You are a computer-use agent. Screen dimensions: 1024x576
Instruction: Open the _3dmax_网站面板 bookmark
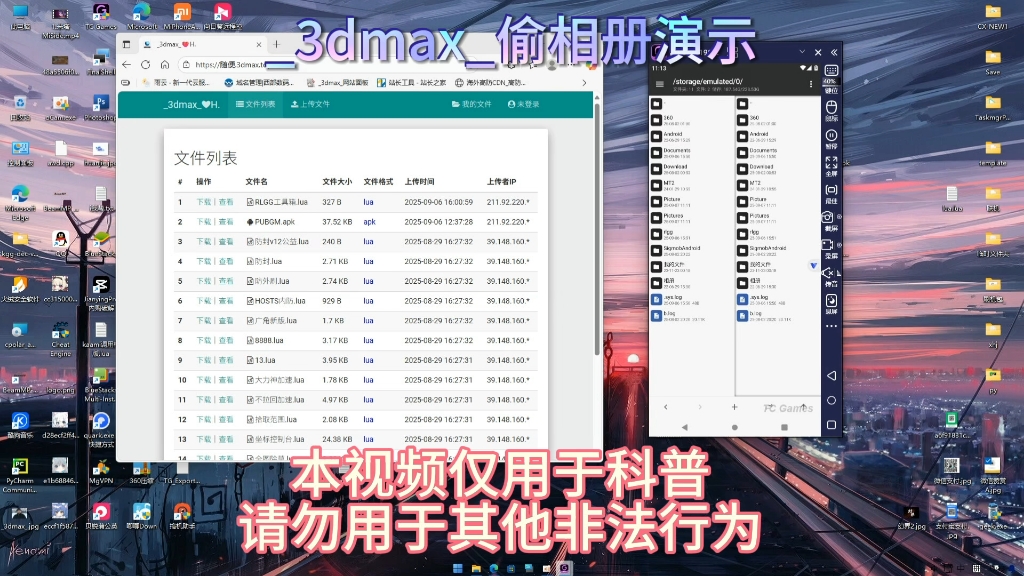337,83
